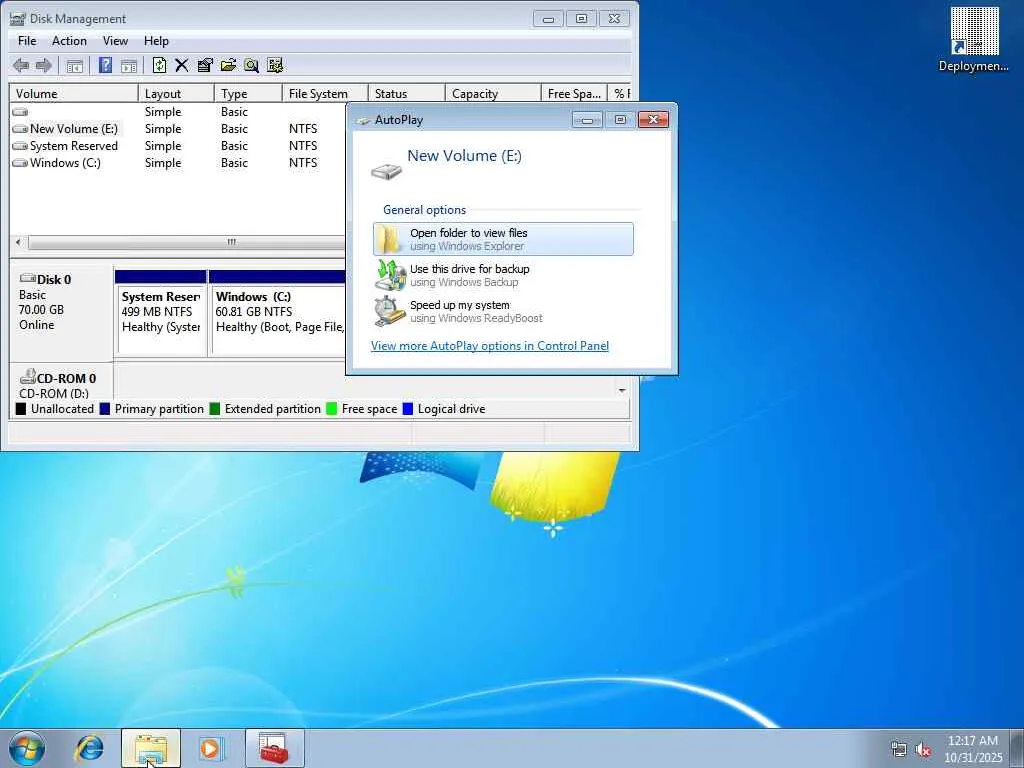Click the Show desktop strip right of the clock
1024x768 pixels.
(1017, 748)
